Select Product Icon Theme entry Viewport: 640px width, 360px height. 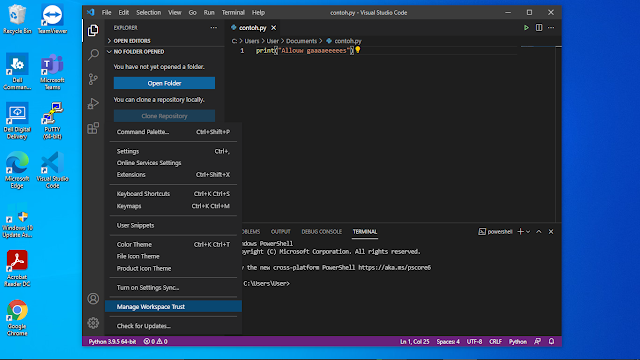173,269
